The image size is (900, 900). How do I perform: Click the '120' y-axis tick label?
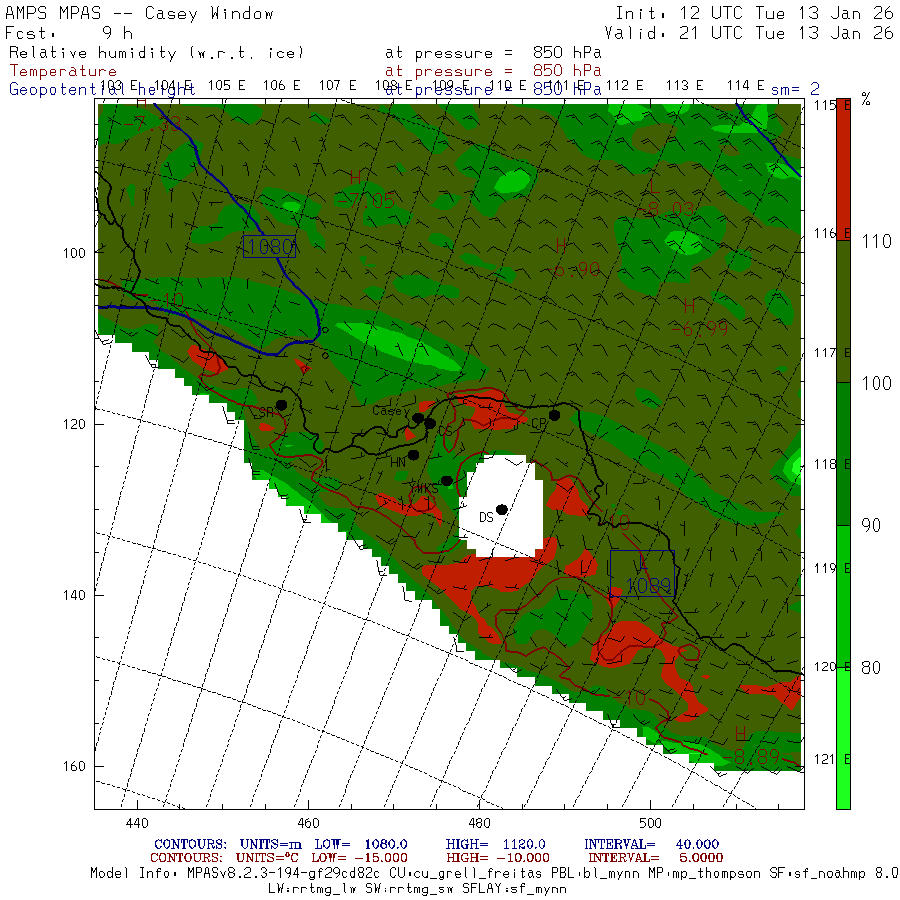coord(75,424)
